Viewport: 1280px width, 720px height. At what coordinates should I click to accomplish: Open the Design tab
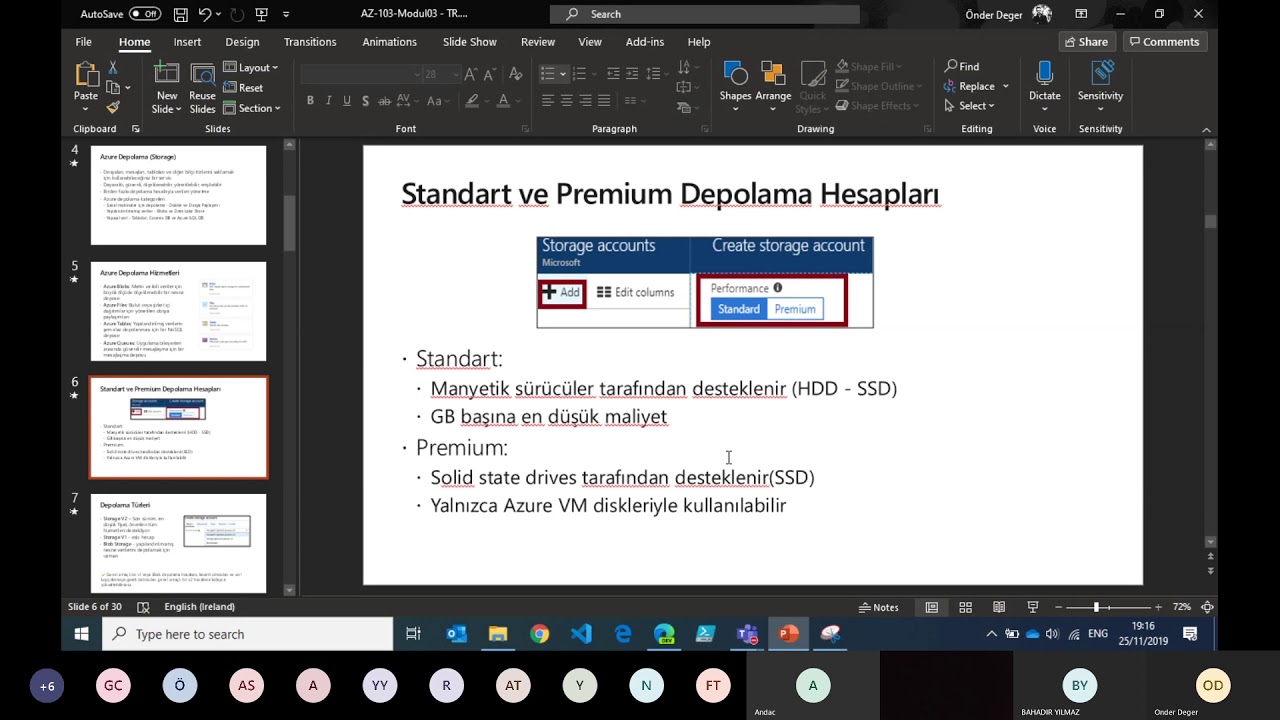pyautogui.click(x=242, y=42)
